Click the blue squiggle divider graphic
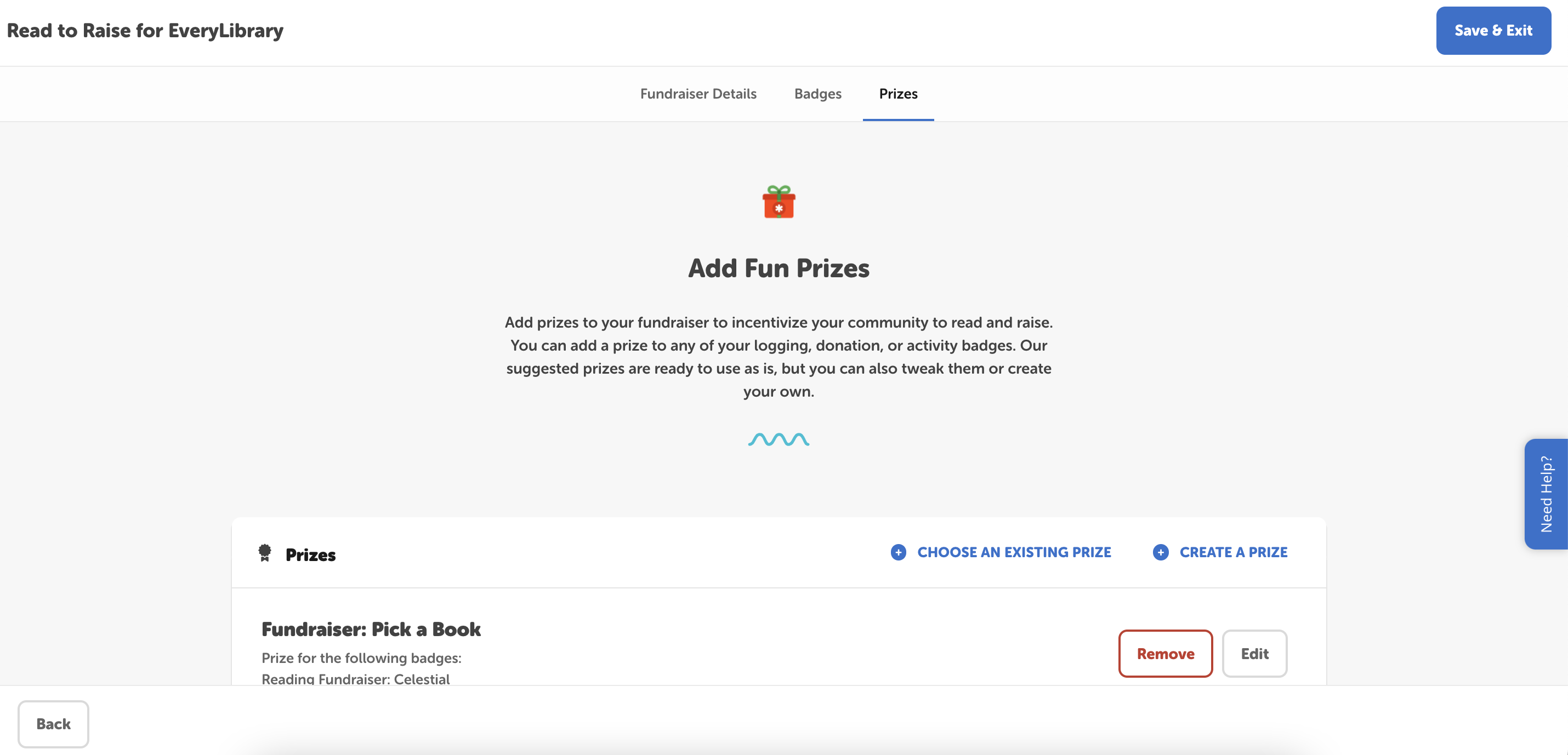 tap(778, 440)
